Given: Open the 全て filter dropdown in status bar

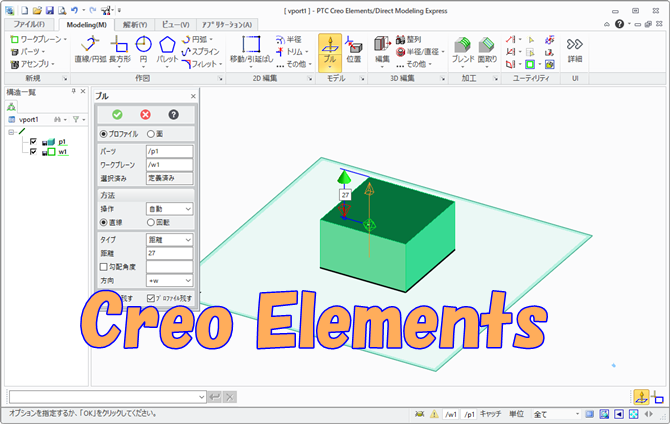Looking at the screenshot, I should (577, 414).
